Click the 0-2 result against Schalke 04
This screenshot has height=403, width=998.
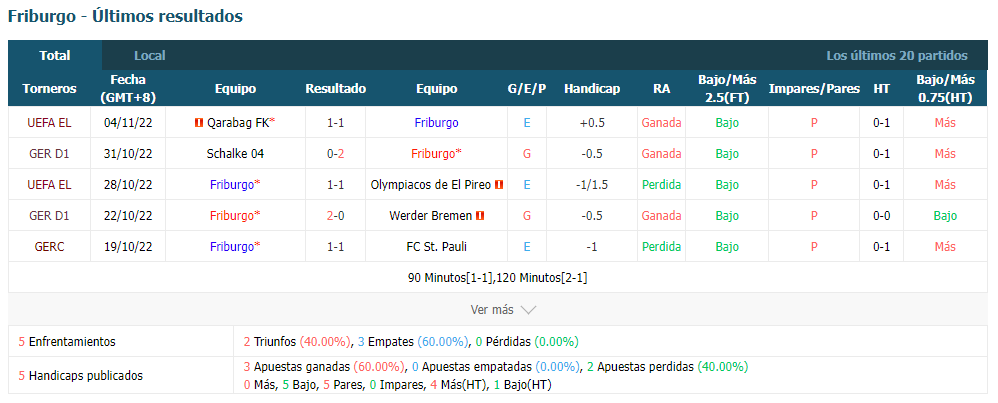point(335,153)
